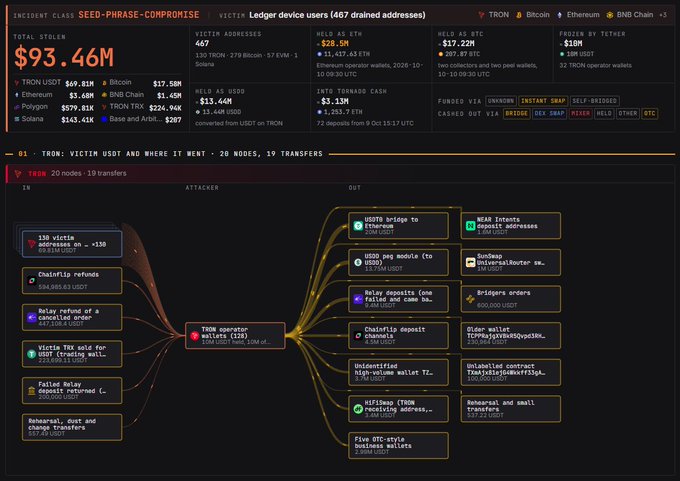The width and height of the screenshot is (680, 481).
Task: Click the SunSwap UniversalRouter node icon
Action: click(471, 262)
